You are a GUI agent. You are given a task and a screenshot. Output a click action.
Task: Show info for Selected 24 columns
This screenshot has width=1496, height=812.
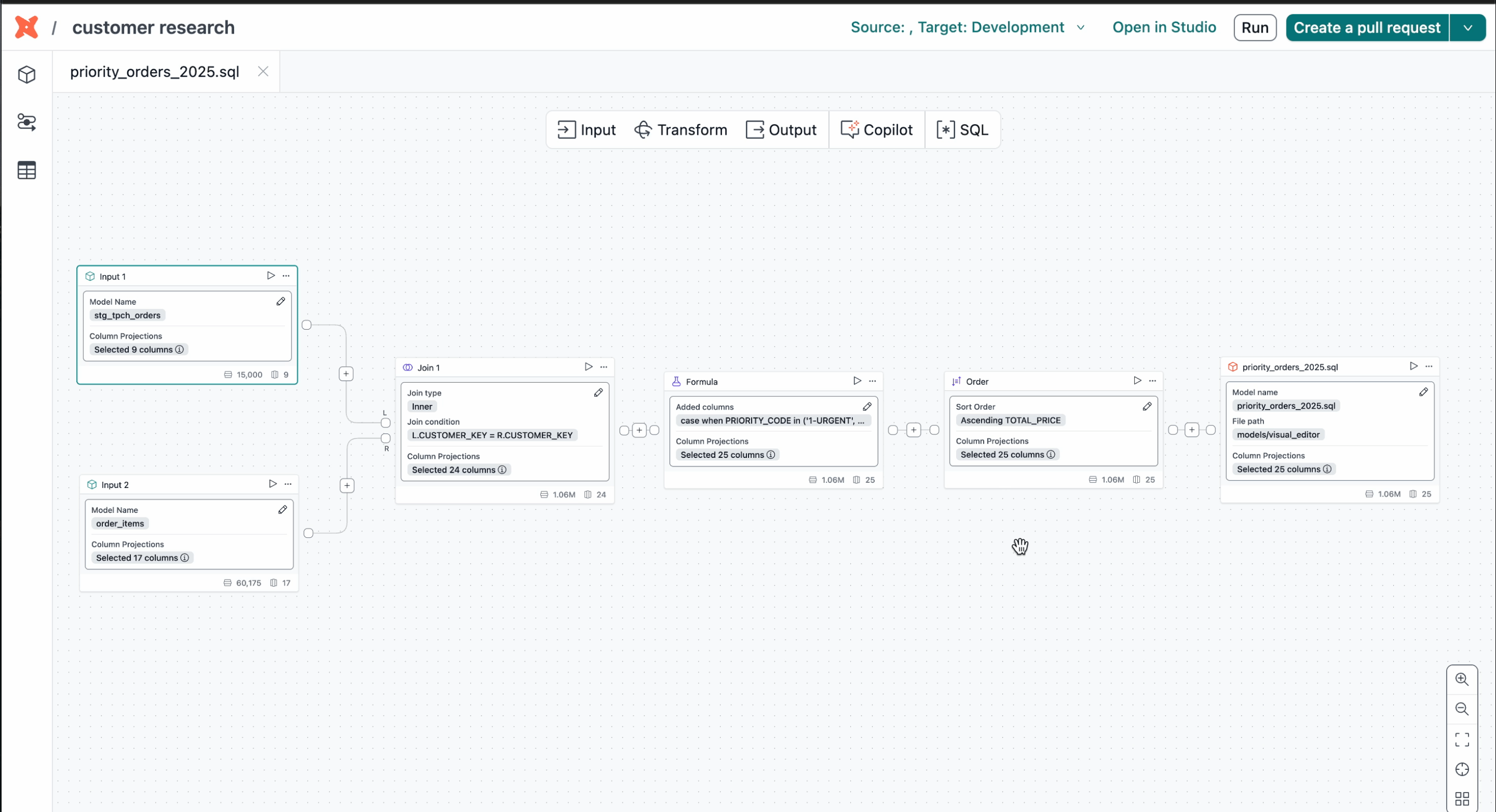pos(502,470)
